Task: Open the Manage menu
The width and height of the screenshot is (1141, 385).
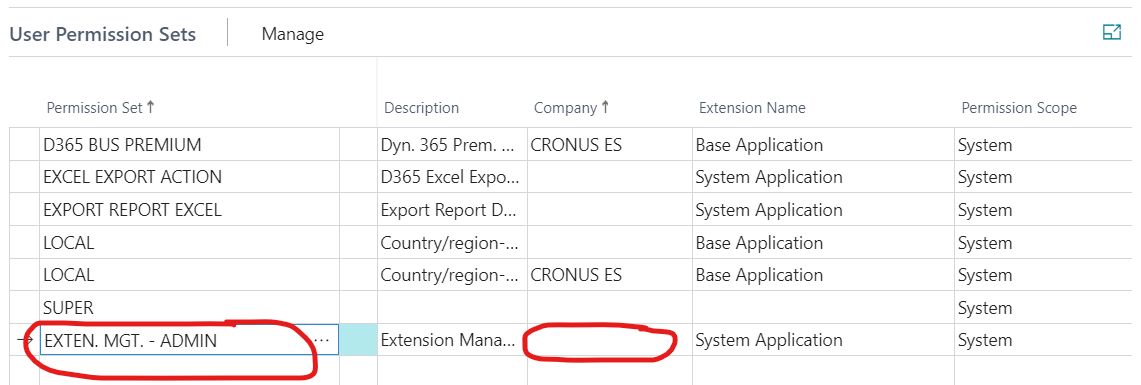Action: pyautogui.click(x=293, y=33)
